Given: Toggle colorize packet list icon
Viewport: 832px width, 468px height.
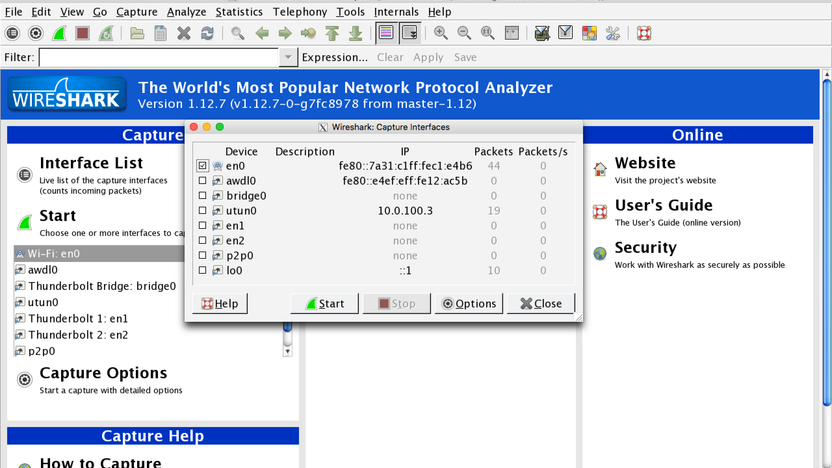Looking at the screenshot, I should [386, 33].
